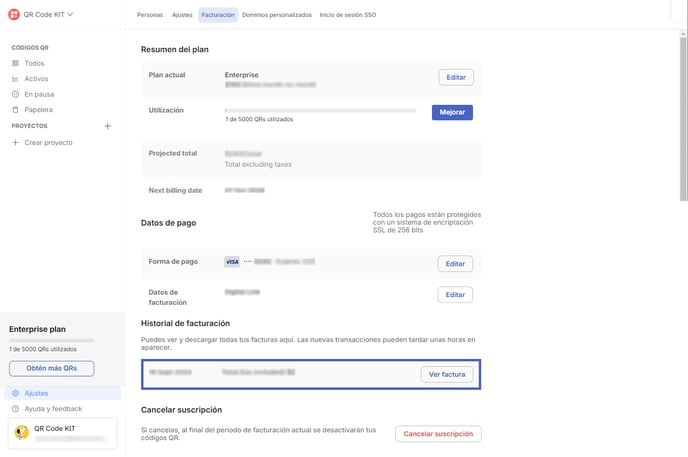Select Todos in QR codes sidebar
Image resolution: width=688 pixels, height=457 pixels.
(x=34, y=63)
